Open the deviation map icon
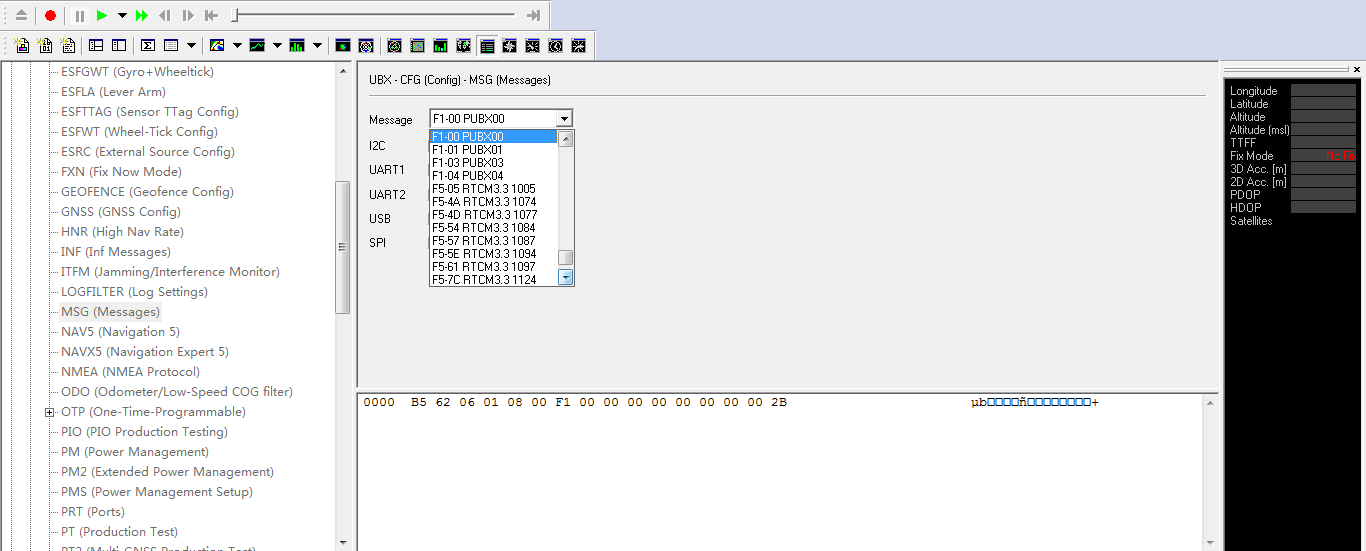Viewport: 1366px width, 551px height. (366, 45)
